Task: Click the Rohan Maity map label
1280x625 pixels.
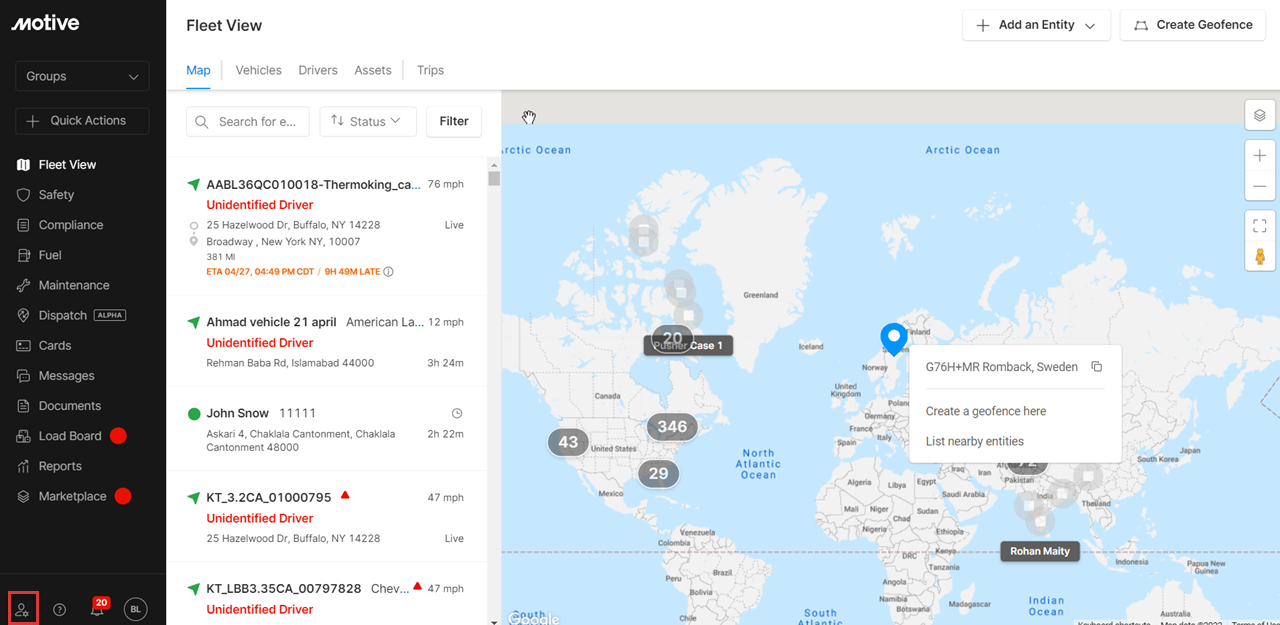Action: click(x=1040, y=551)
